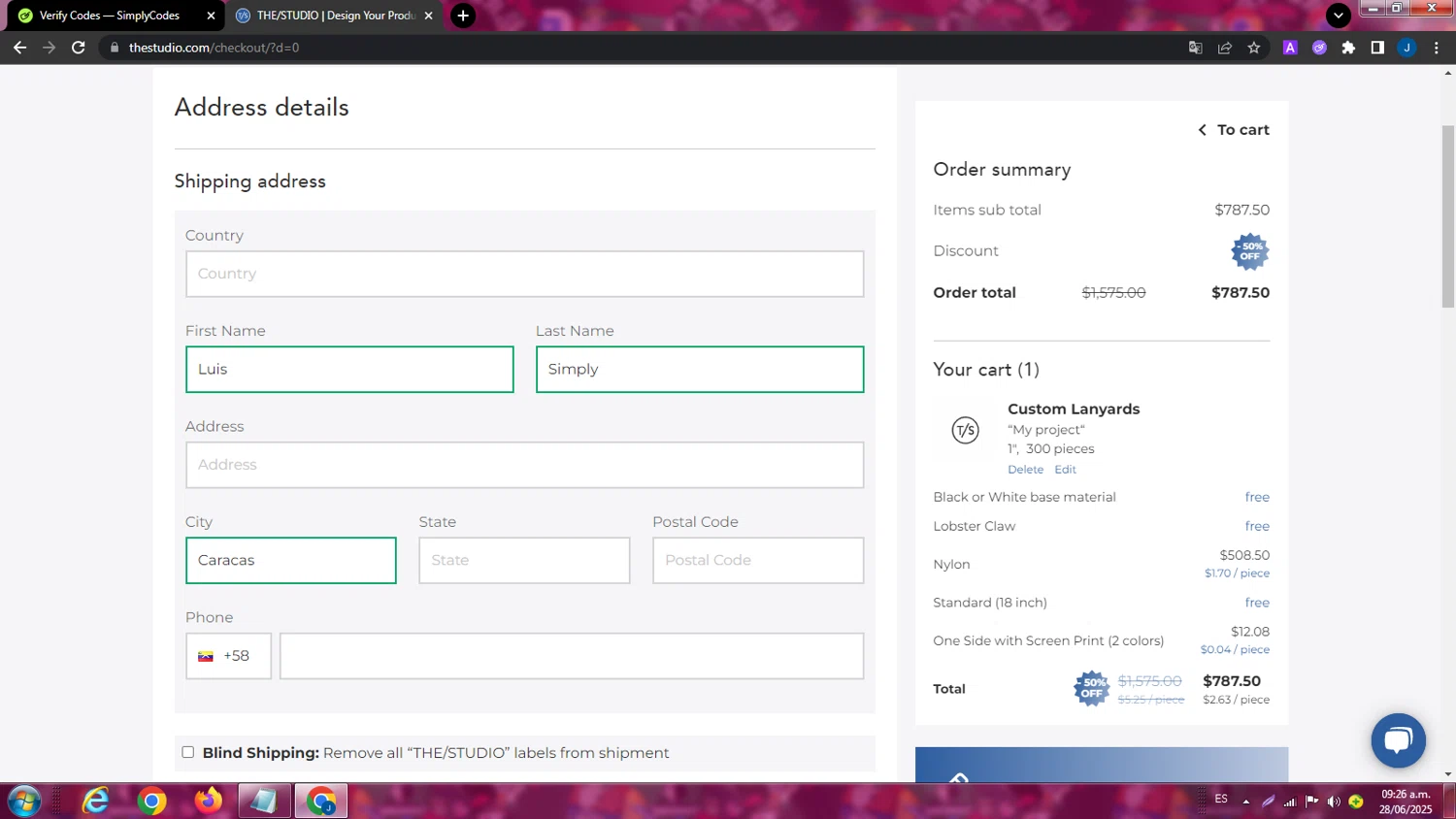Screen dimensions: 1456x819
Task: Click the Postal Code field
Action: coord(758,560)
